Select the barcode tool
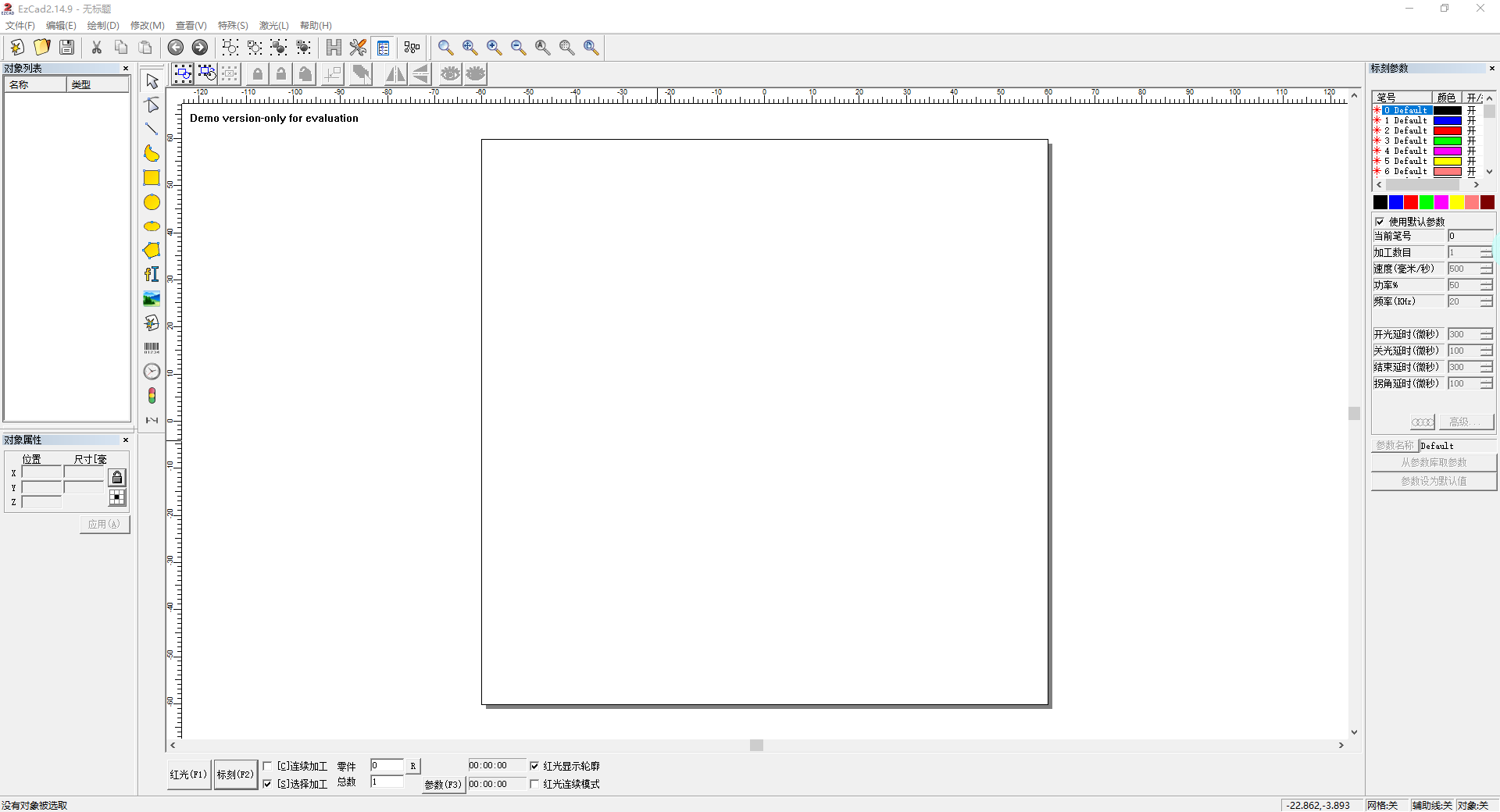This screenshot has width=1500, height=812. pyautogui.click(x=152, y=347)
